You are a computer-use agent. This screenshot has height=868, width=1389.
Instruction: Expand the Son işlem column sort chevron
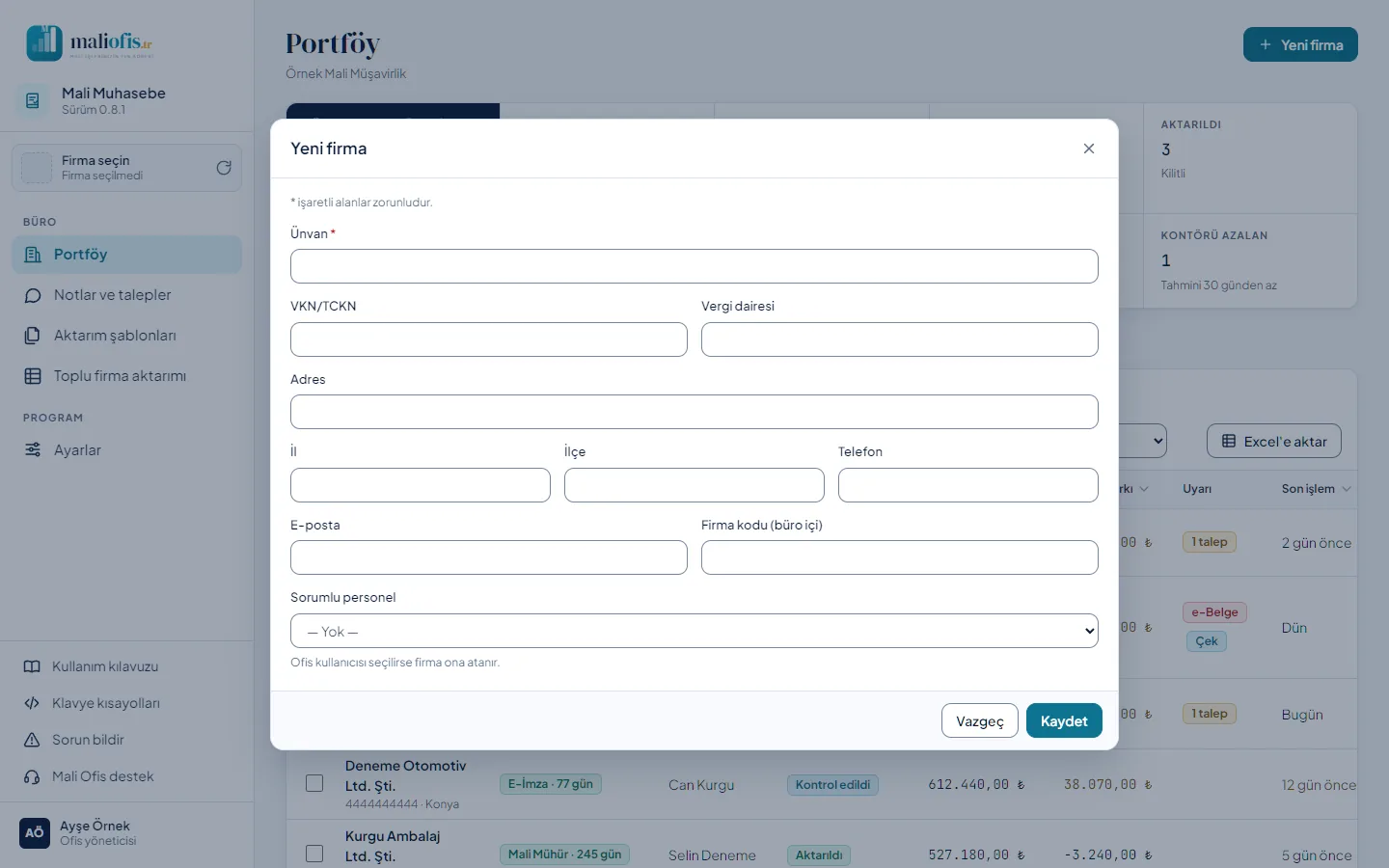1347,489
